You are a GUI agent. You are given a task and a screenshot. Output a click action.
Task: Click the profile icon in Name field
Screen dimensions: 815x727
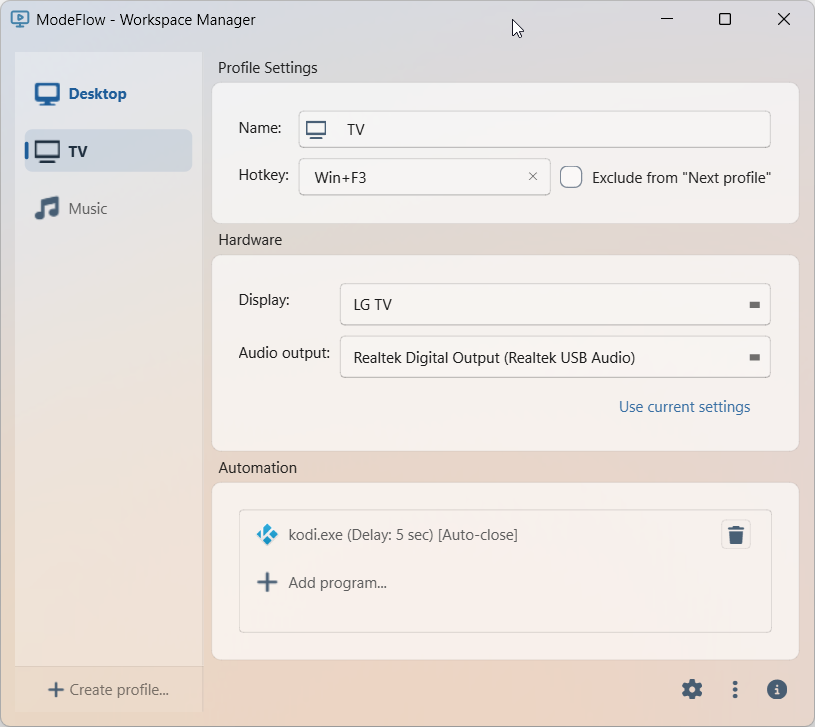316,129
